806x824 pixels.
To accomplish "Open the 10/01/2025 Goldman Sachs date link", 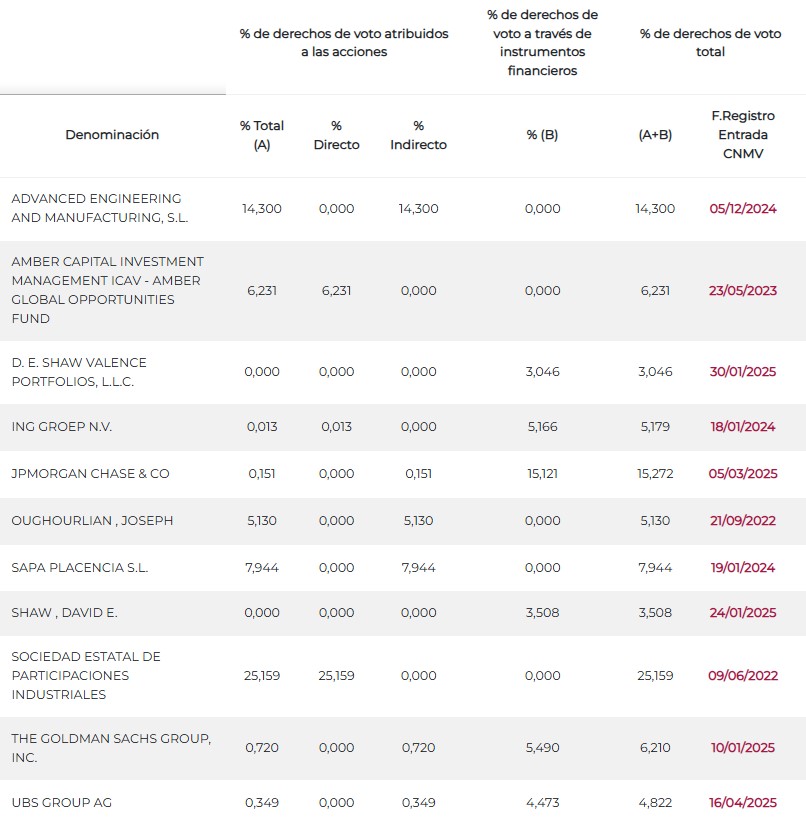I will tap(742, 748).
